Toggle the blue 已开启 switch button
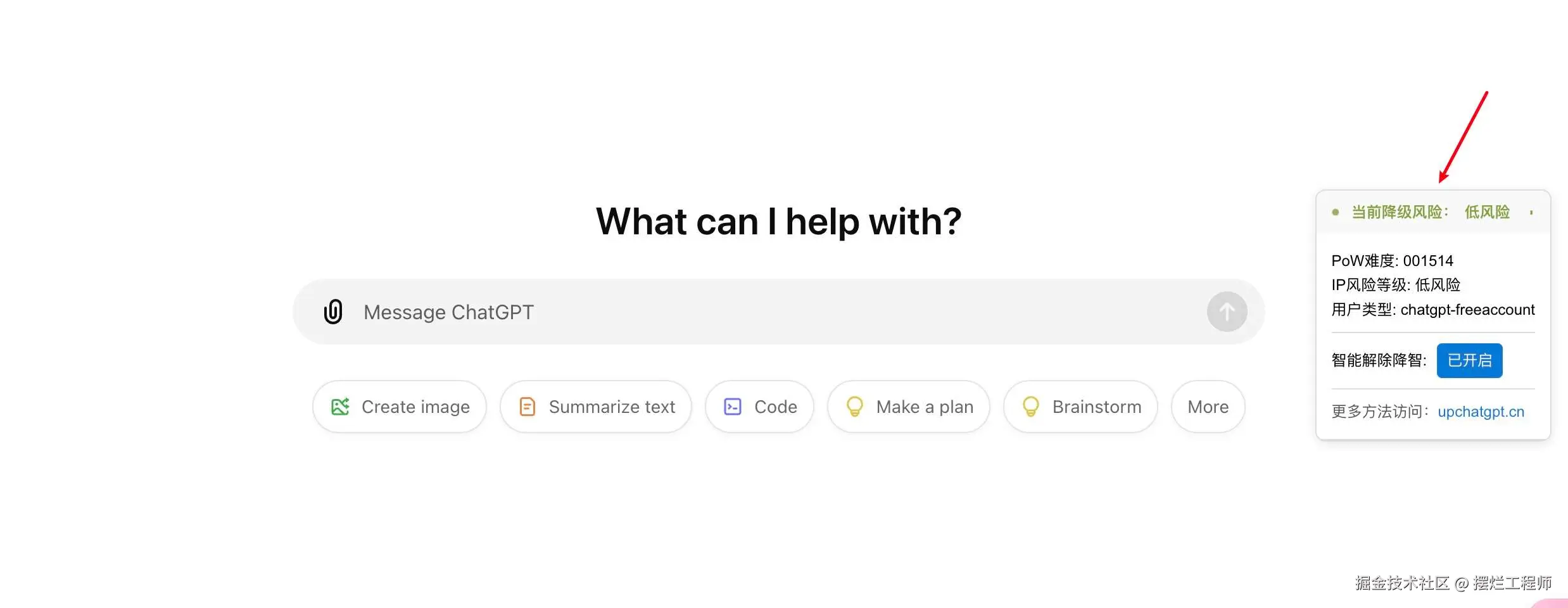Image resolution: width=1568 pixels, height=608 pixels. 1469,360
